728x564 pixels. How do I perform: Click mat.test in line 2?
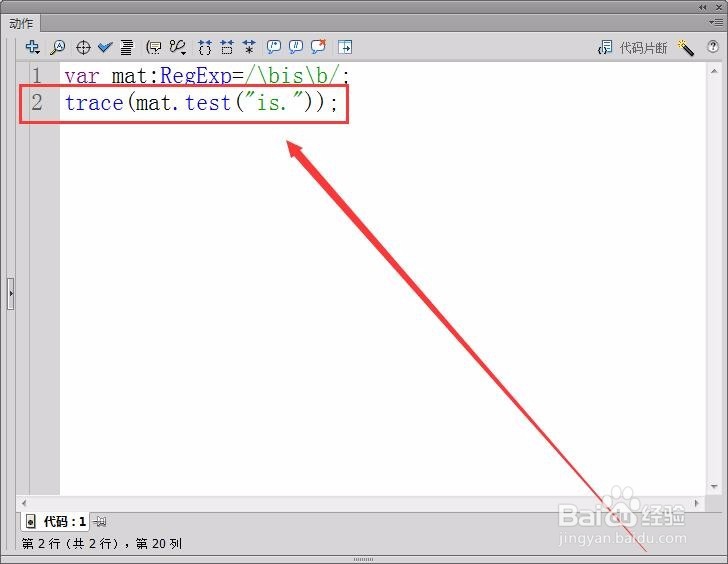(x=183, y=103)
